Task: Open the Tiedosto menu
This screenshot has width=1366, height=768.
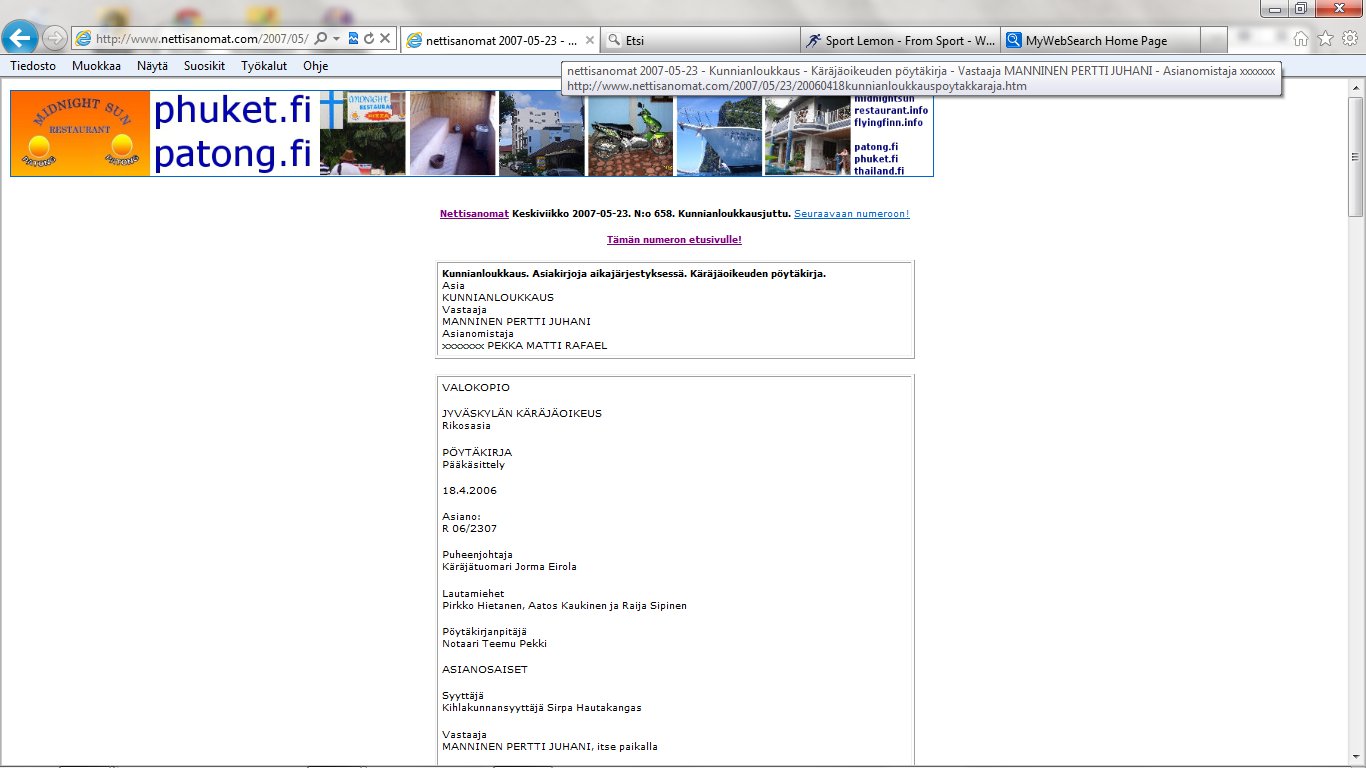Action: coord(33,66)
